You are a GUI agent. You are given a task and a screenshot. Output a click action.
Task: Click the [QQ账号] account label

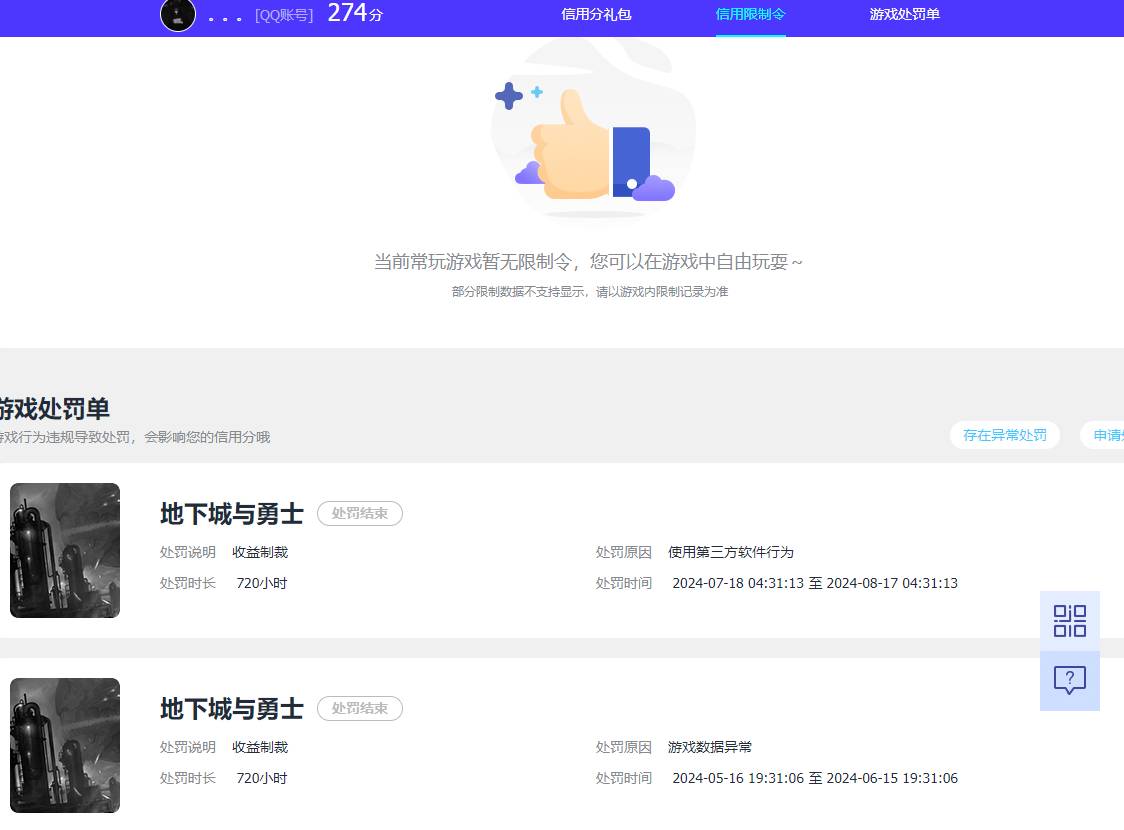pos(283,15)
